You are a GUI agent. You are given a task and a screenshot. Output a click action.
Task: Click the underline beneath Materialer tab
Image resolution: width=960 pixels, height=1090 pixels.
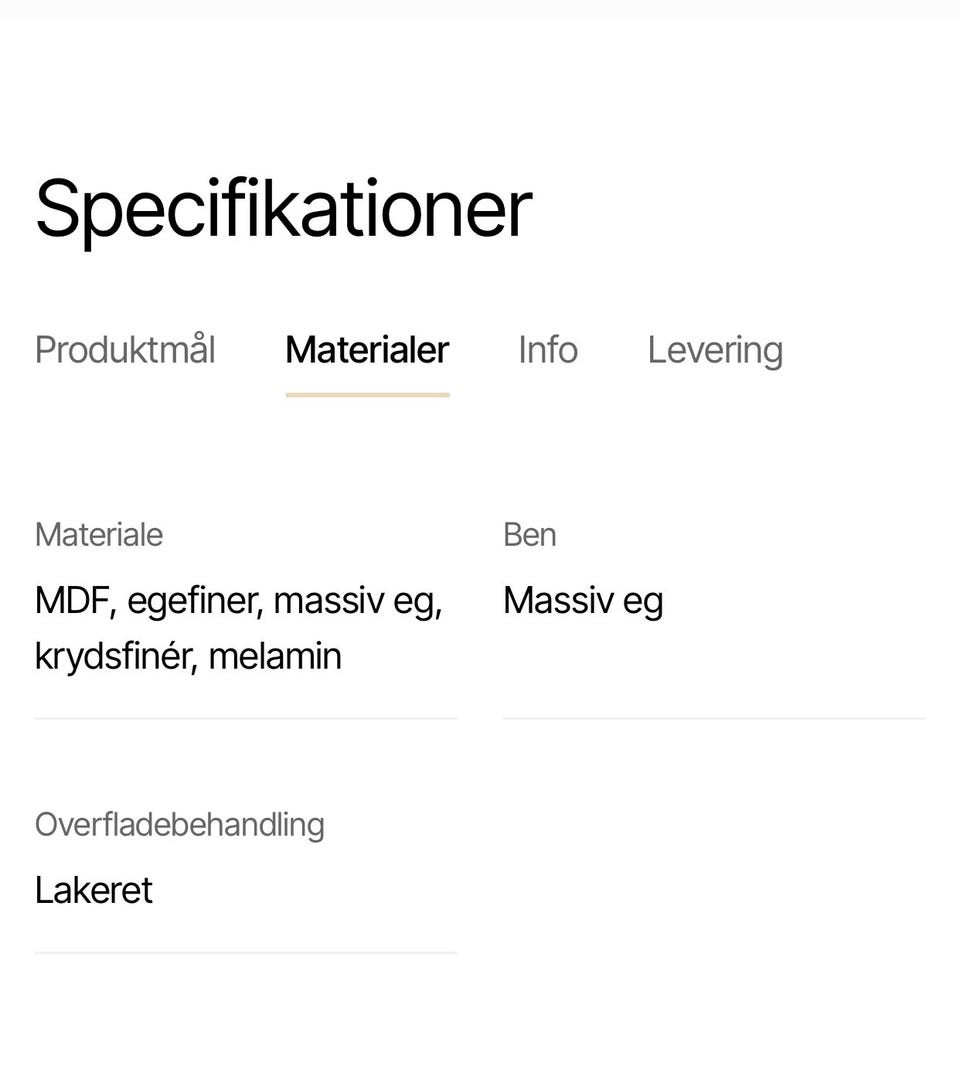pos(366,394)
